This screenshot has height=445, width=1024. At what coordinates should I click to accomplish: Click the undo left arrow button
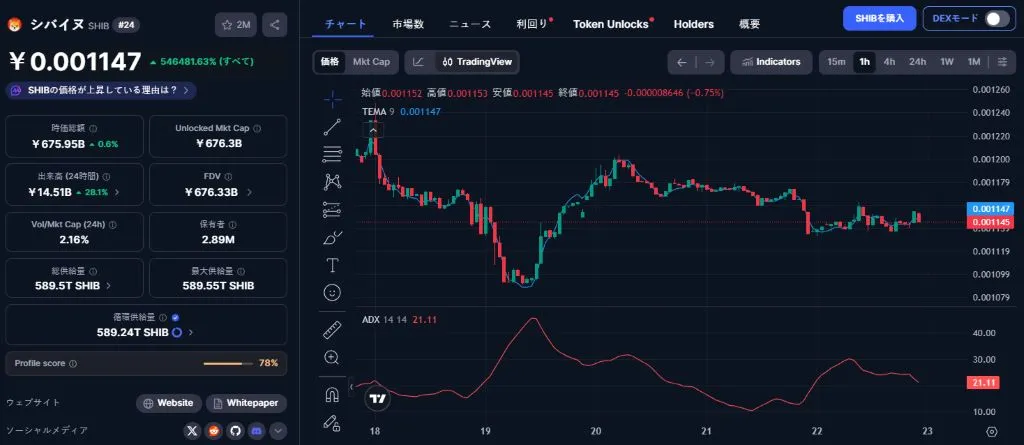tap(682, 62)
